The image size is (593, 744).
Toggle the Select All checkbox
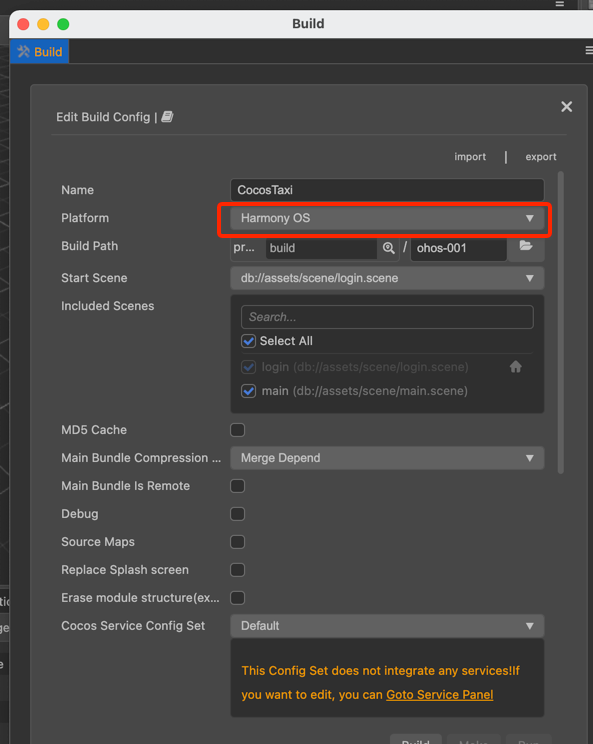[249, 341]
